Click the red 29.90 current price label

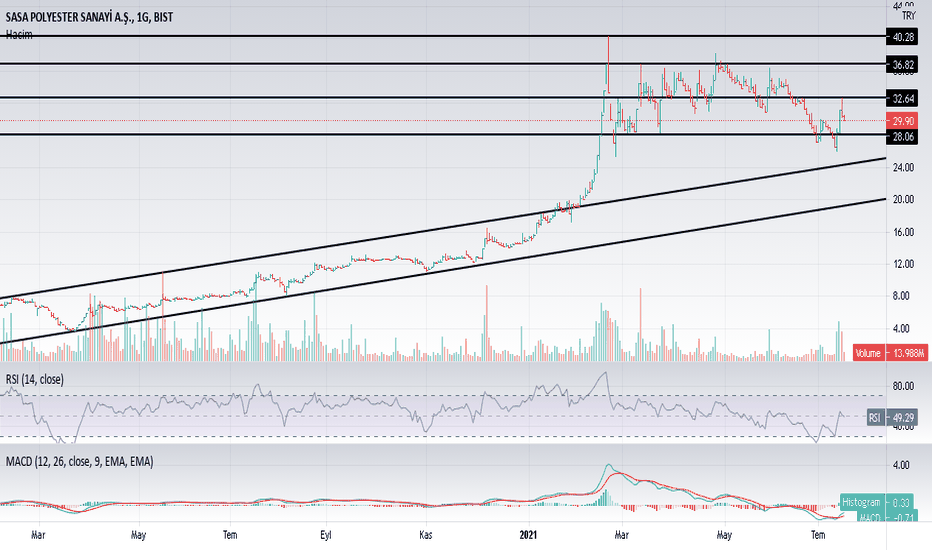[902, 121]
